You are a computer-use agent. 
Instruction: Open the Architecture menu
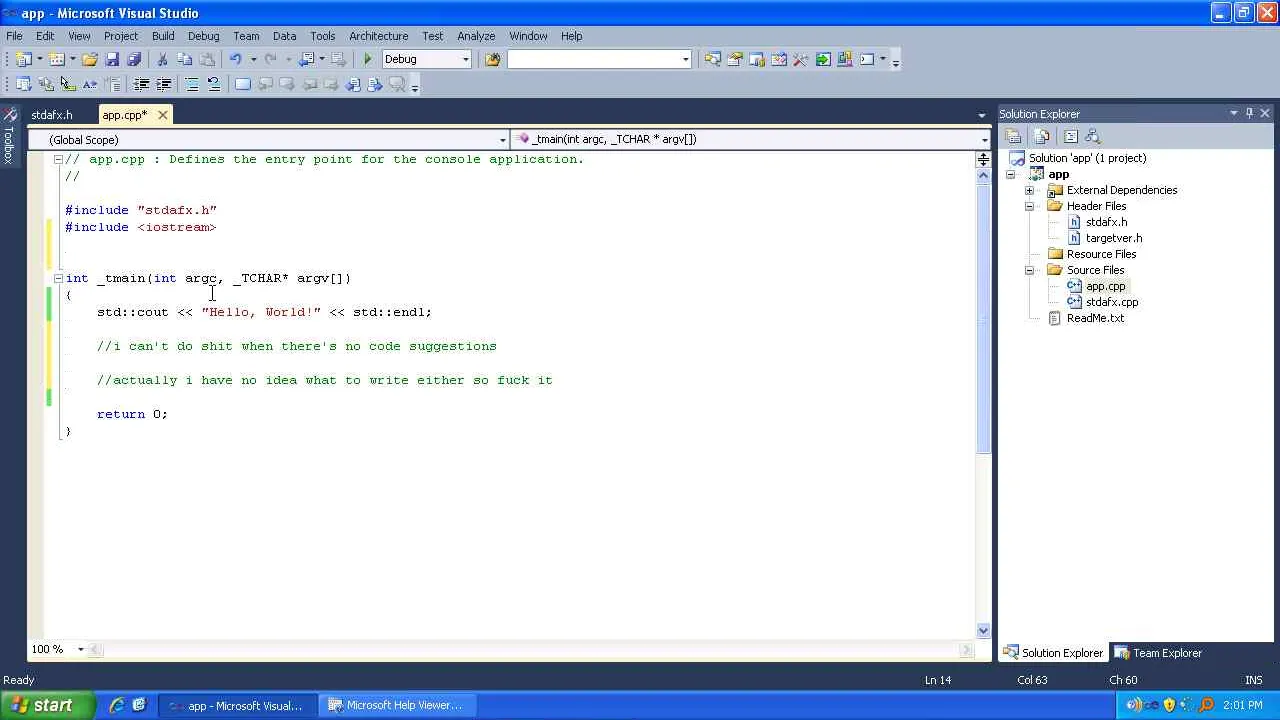tap(378, 36)
